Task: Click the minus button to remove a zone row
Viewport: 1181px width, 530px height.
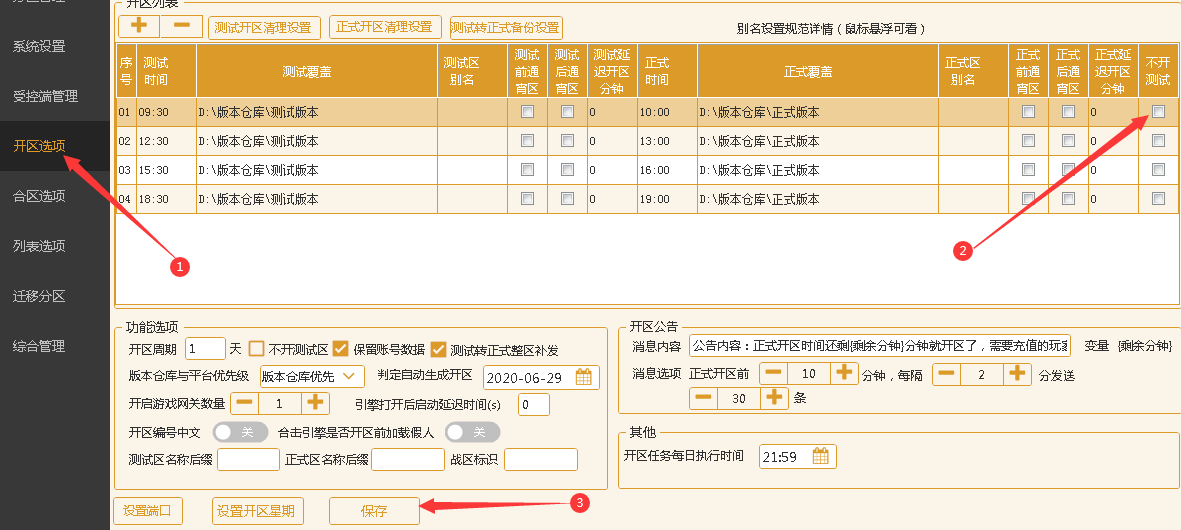Action: click(181, 27)
